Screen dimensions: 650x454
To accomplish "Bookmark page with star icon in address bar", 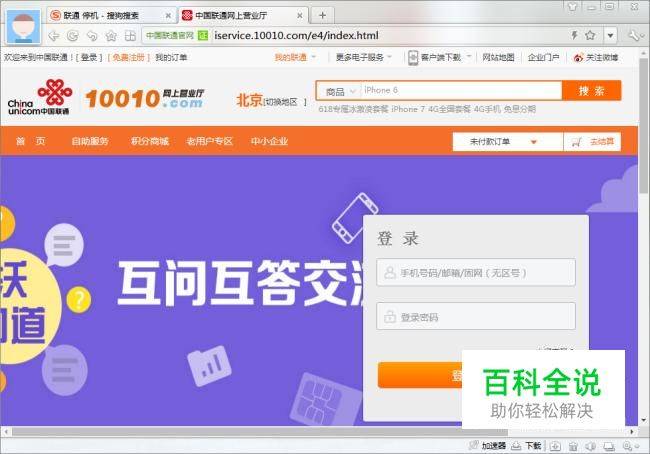I will click(x=590, y=35).
